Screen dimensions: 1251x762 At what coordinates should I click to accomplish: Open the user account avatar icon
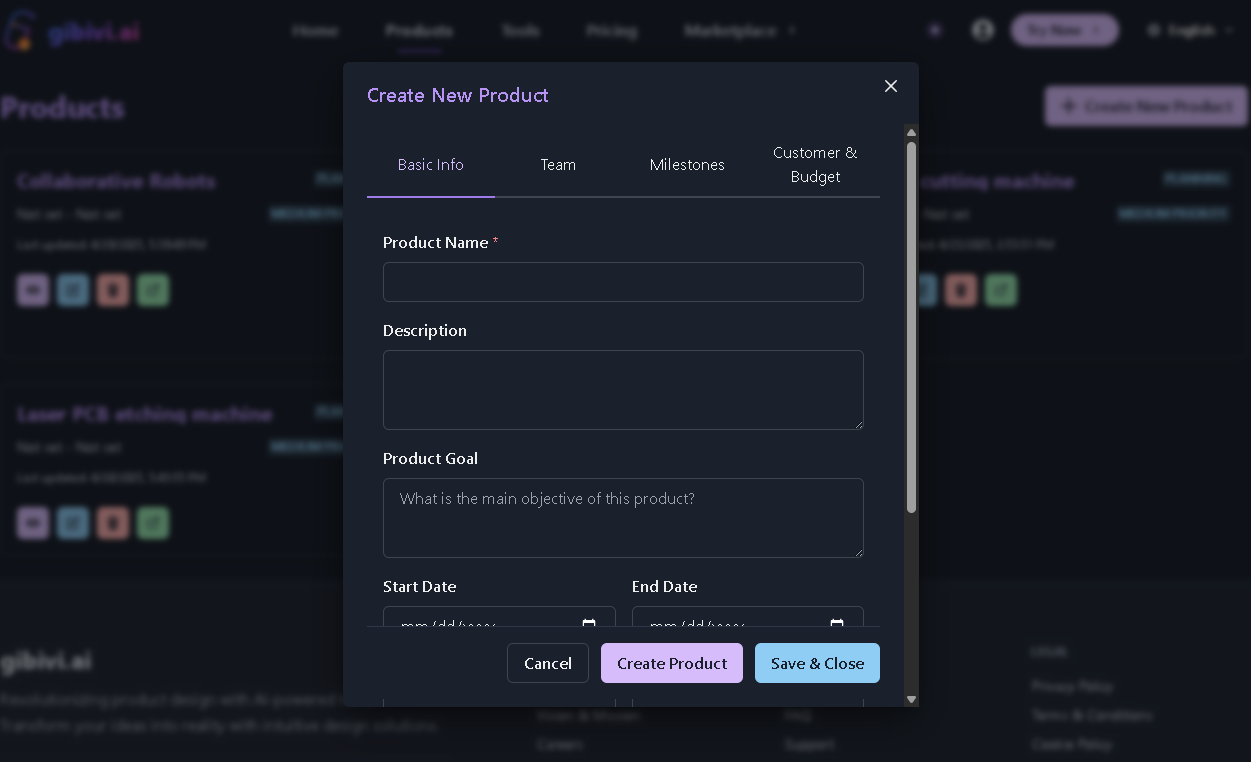click(x=983, y=30)
